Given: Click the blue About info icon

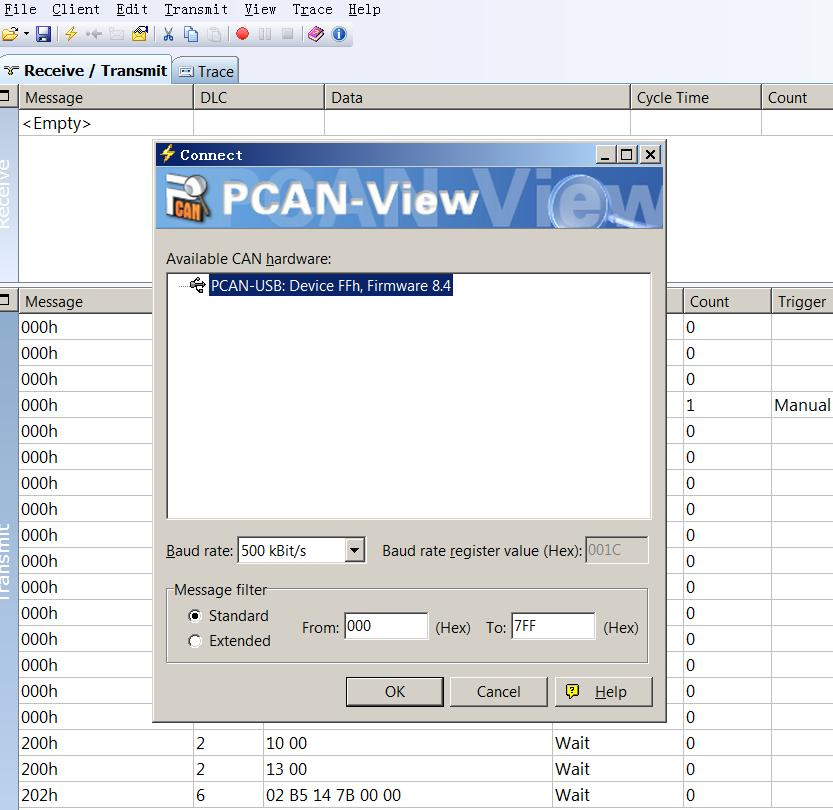Looking at the screenshot, I should coord(339,35).
